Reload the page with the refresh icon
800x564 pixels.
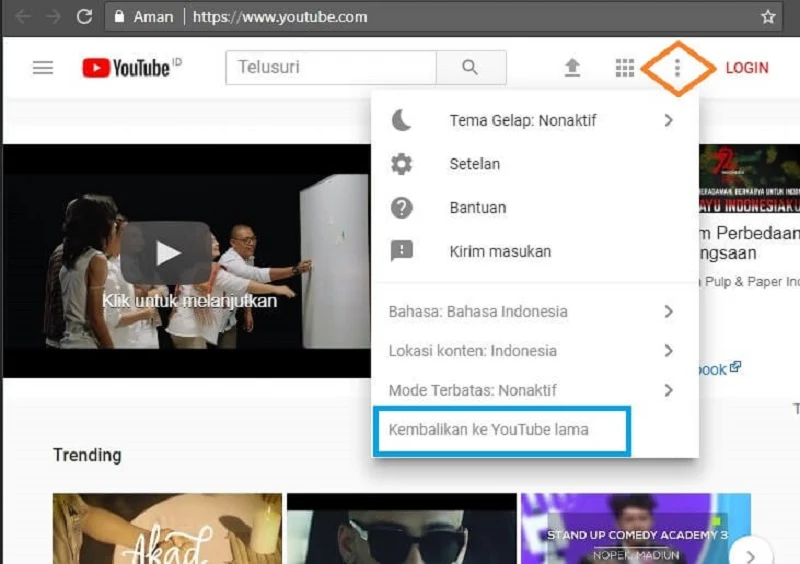(84, 17)
